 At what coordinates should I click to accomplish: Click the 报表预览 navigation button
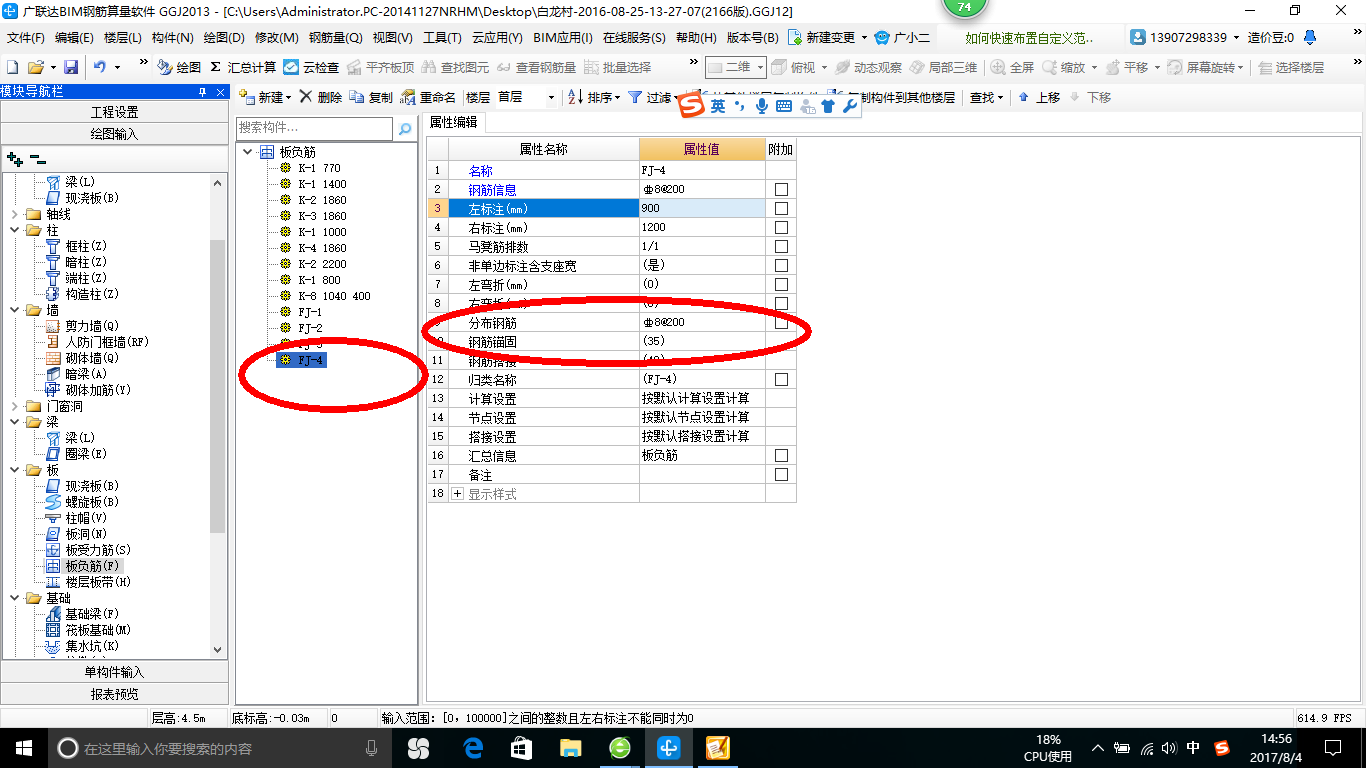tap(114, 694)
